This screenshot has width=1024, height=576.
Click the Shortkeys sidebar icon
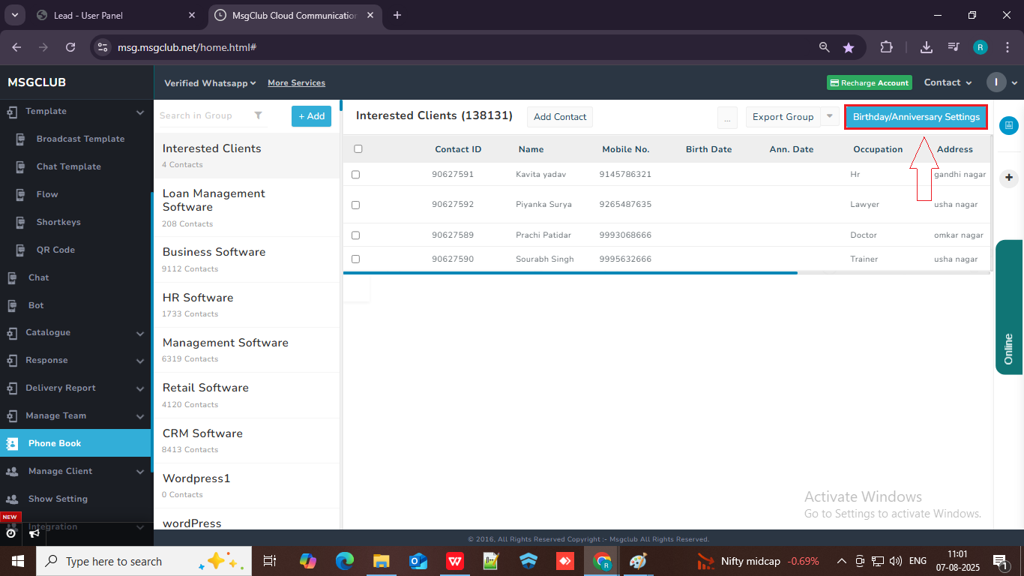(20, 222)
